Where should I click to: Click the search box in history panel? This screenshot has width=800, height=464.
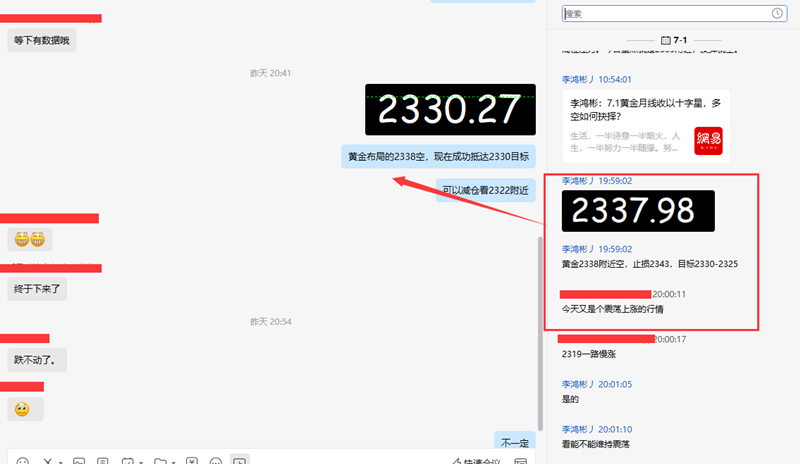(674, 14)
